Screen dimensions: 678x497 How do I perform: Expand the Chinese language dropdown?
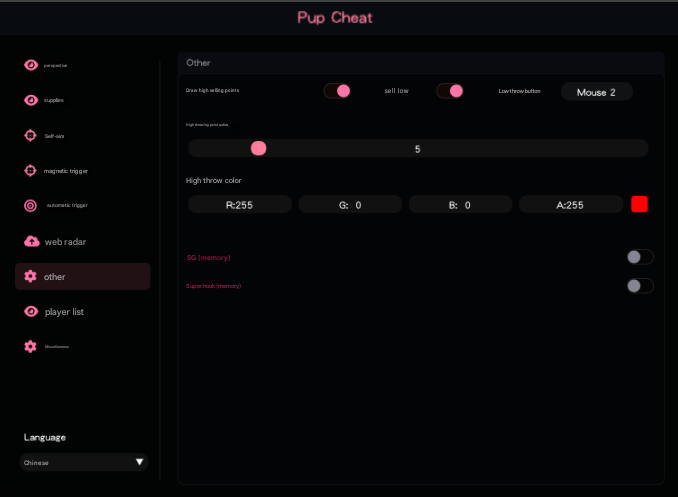84,462
